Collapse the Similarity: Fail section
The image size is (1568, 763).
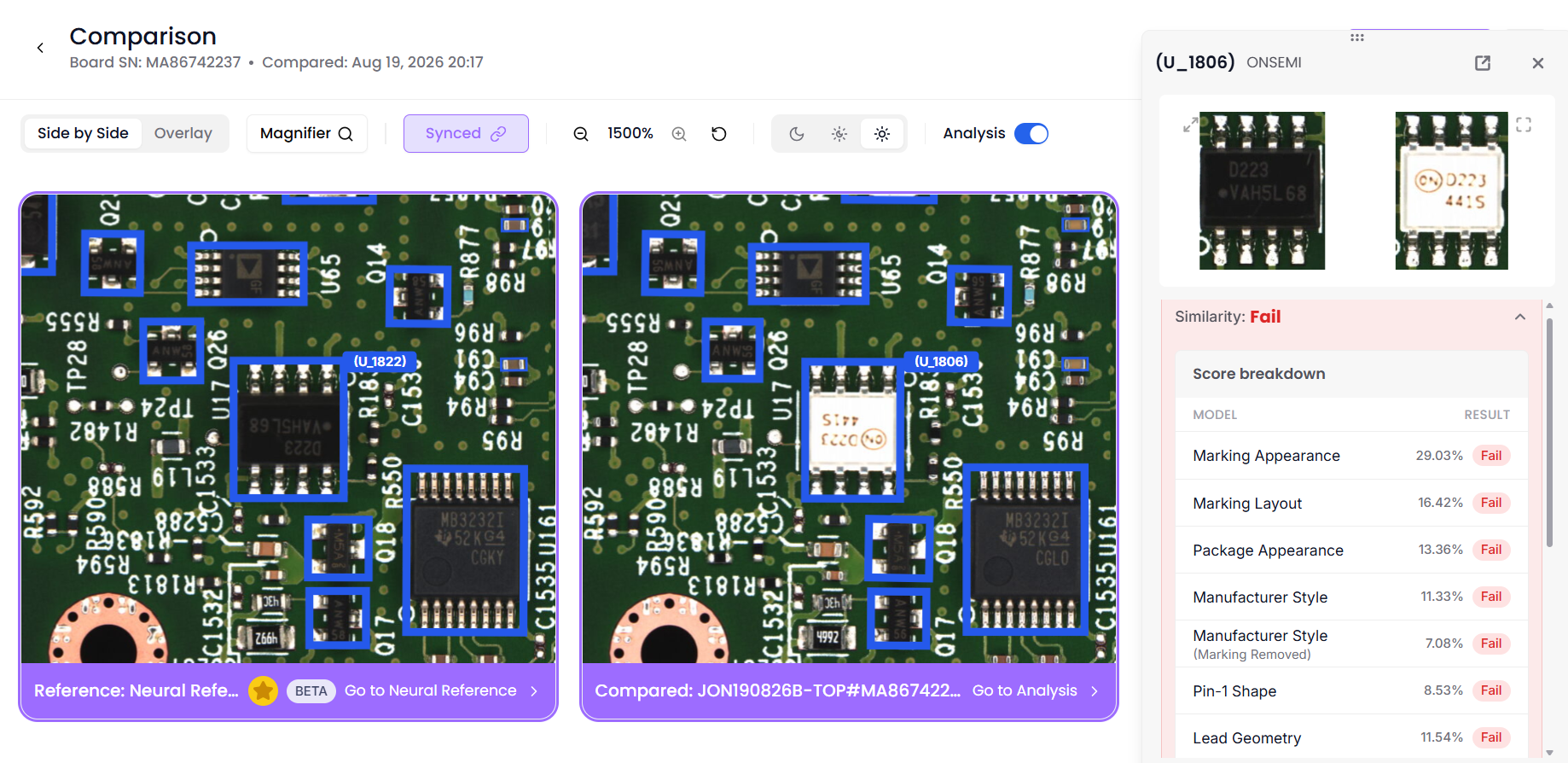[1520, 317]
